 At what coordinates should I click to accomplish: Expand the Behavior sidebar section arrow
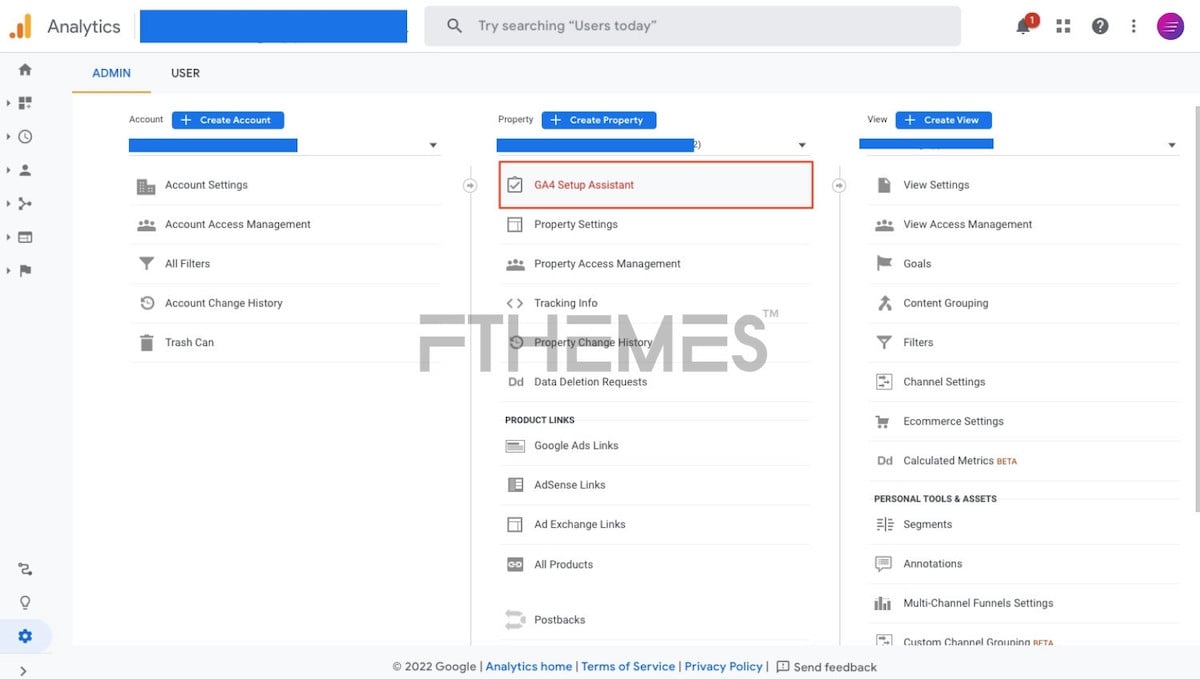8,237
